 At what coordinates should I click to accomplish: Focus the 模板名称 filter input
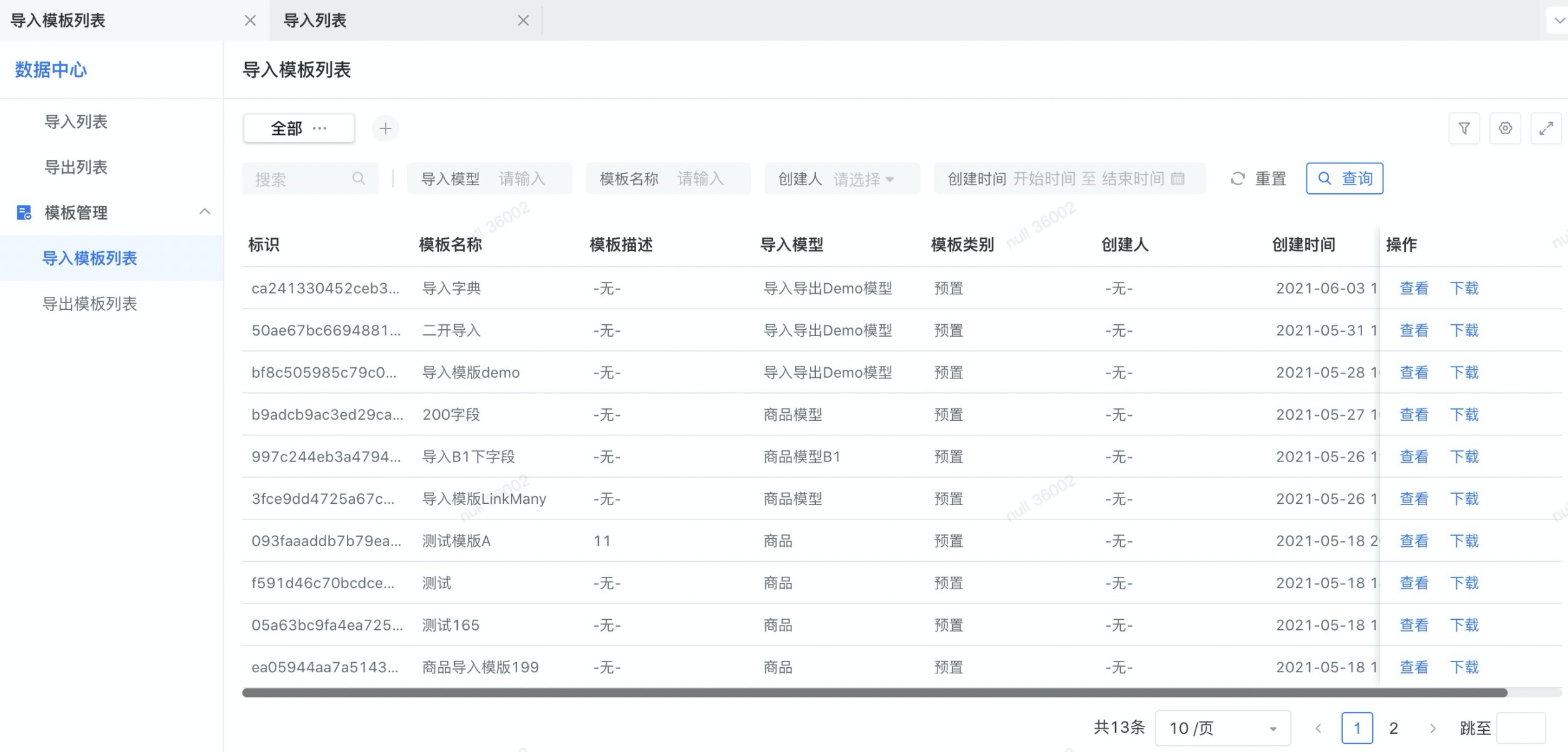pyautogui.click(x=668, y=179)
